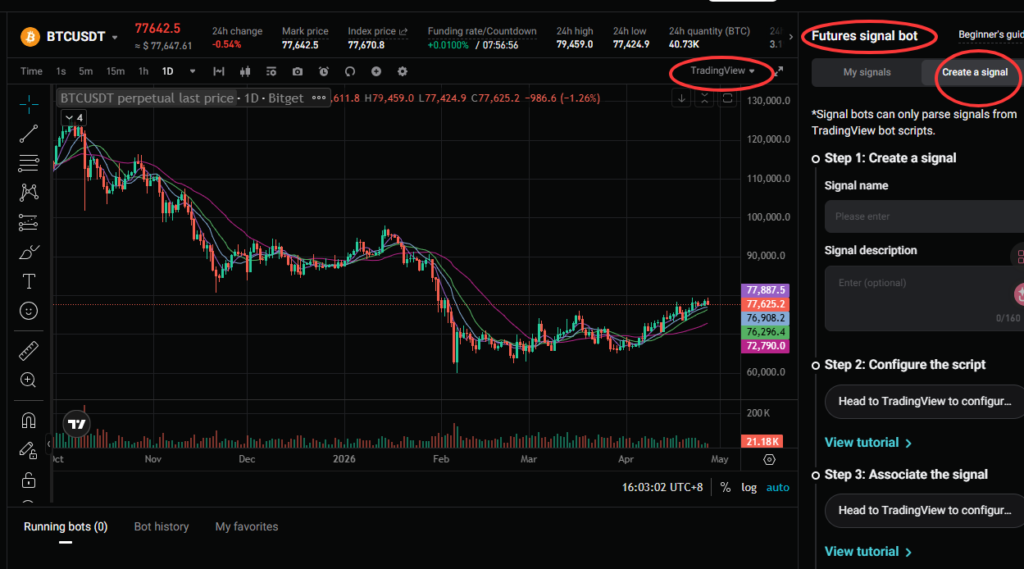
Task: Click Head to TradingView button under Step 2
Action: [924, 401]
